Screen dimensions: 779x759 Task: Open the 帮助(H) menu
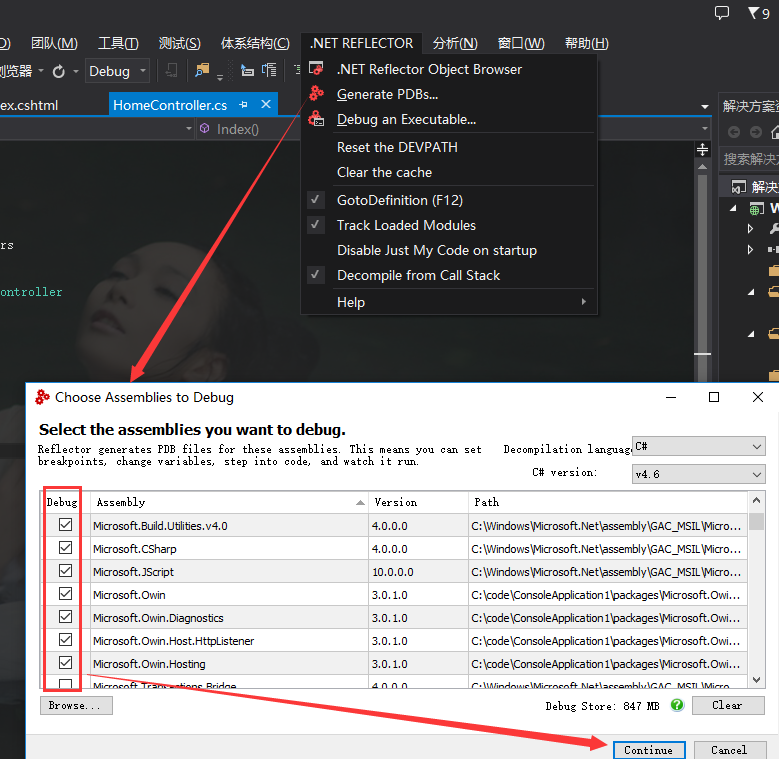pos(586,43)
